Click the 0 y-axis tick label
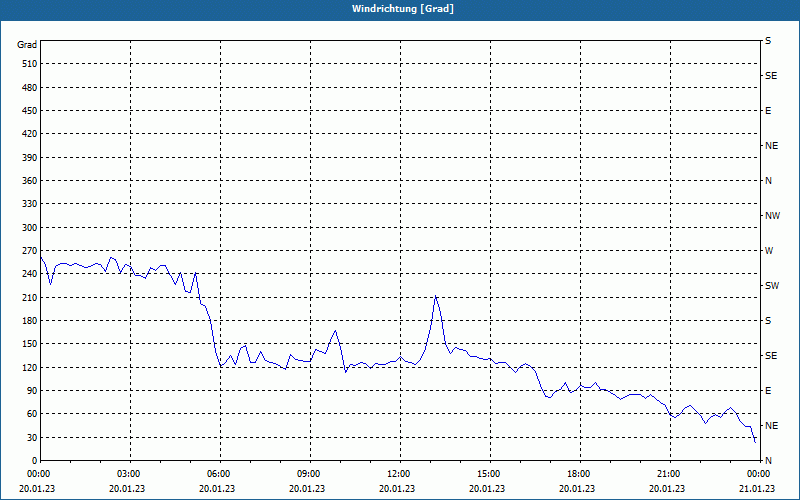The height and width of the screenshot is (500, 800). [x=35, y=460]
